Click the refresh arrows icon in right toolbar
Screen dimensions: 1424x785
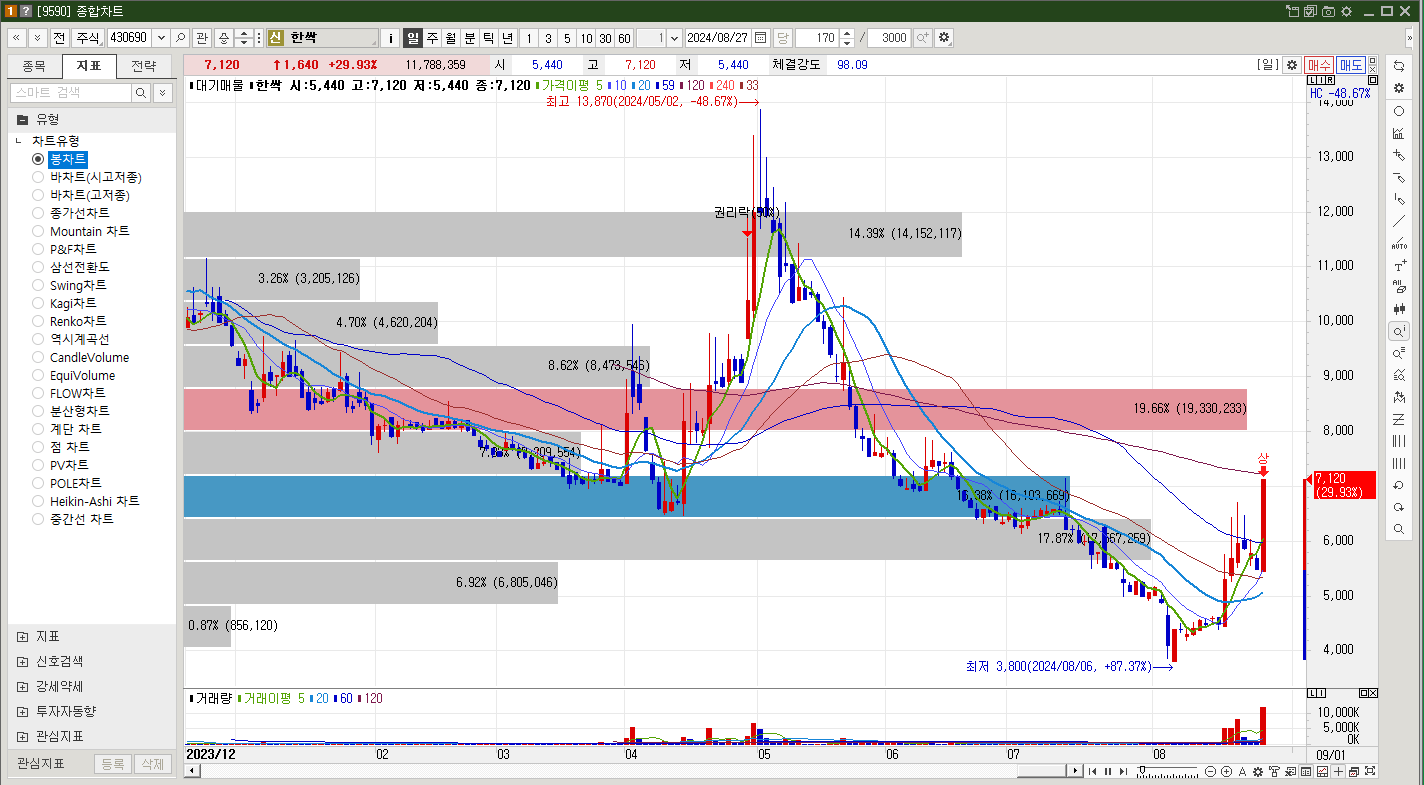pos(1399,65)
